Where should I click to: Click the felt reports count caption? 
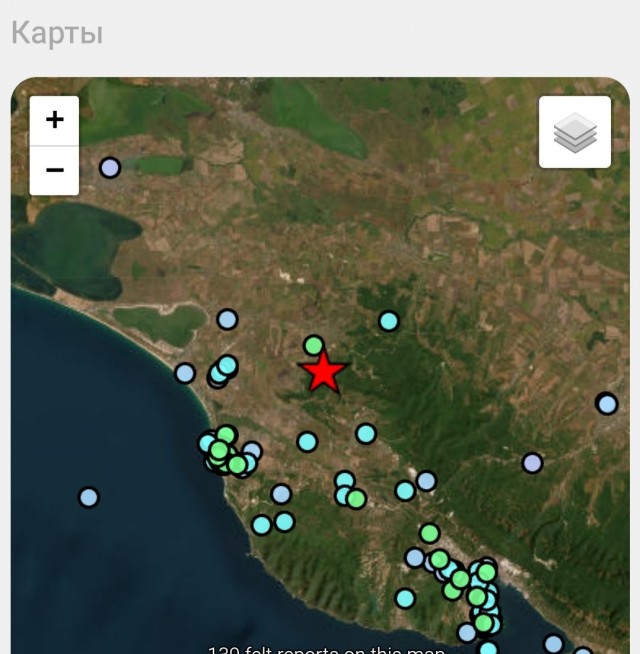coord(326,650)
